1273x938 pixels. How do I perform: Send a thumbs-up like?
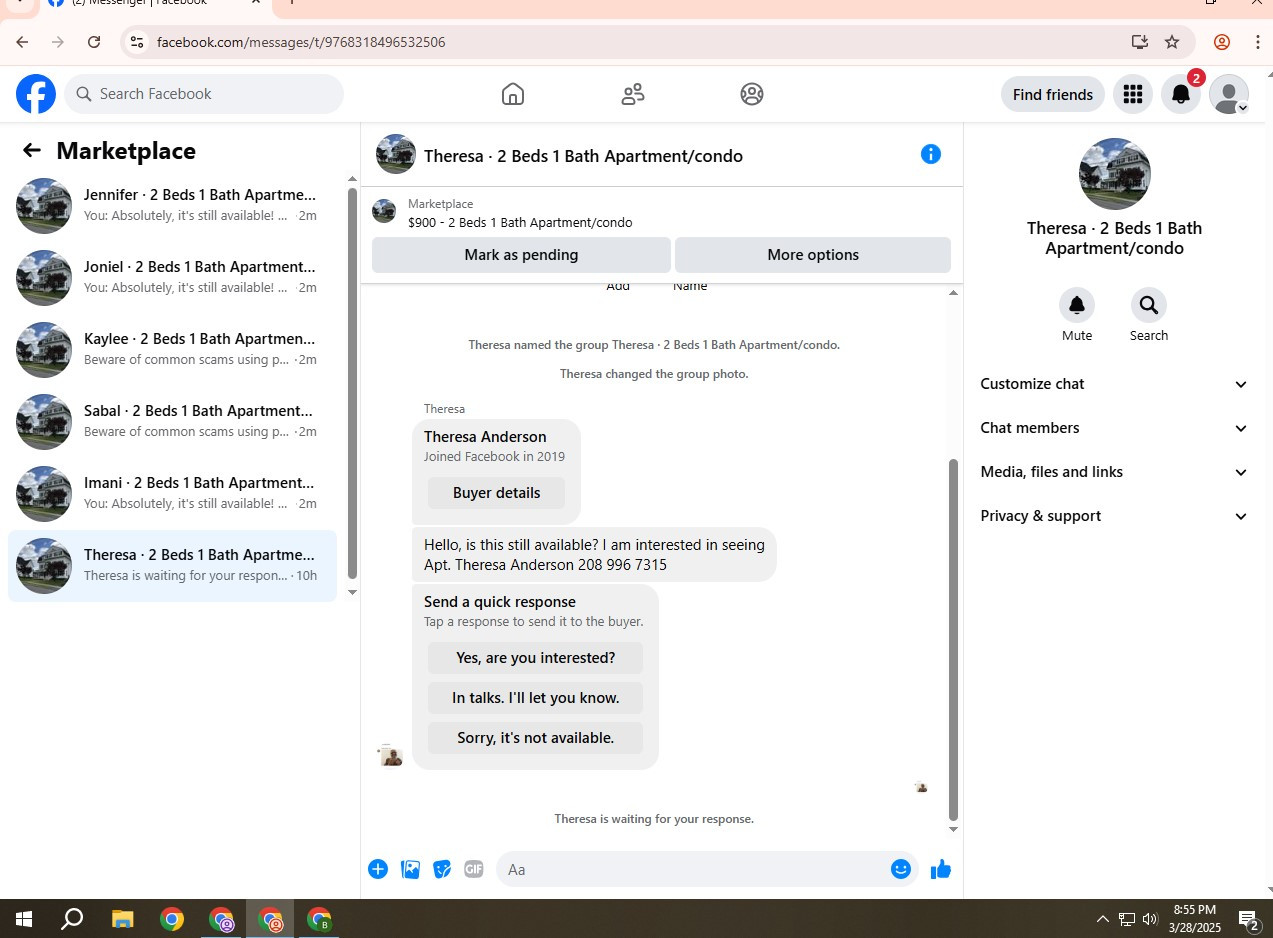[x=940, y=869]
